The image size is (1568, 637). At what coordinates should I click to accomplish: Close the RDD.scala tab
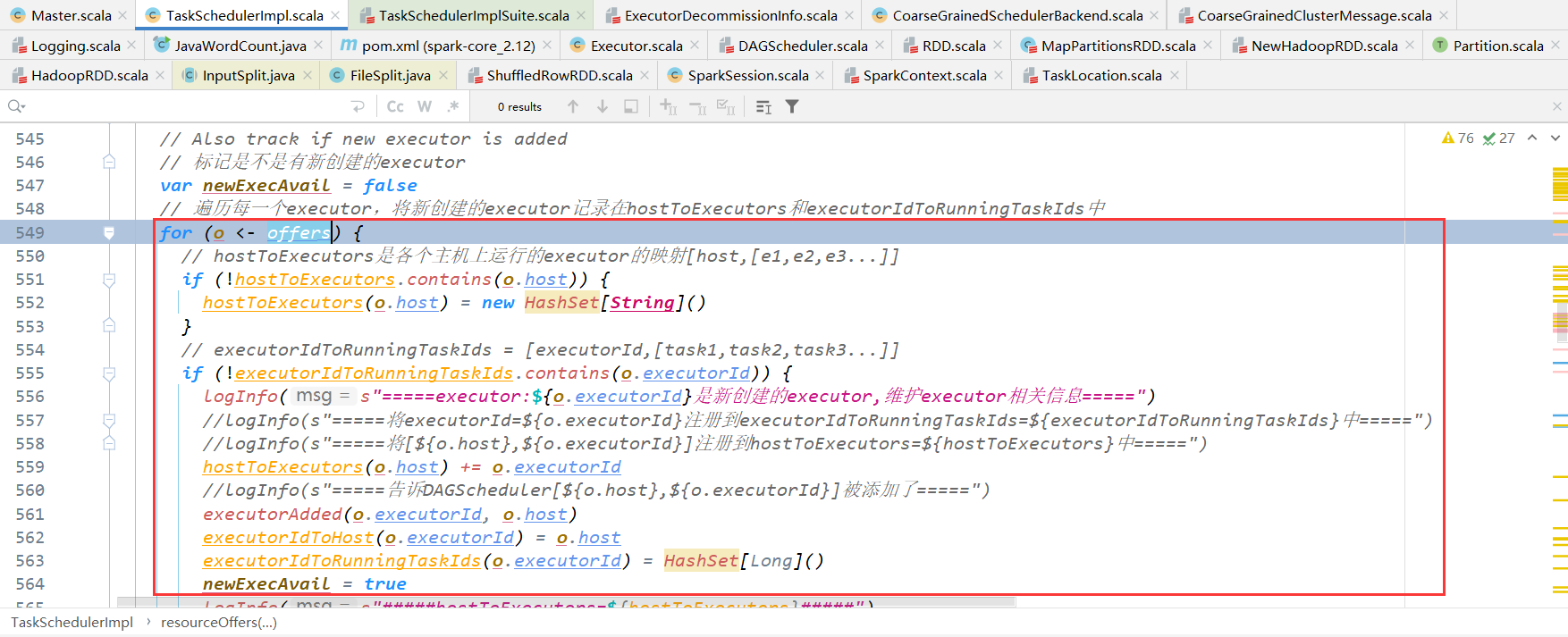998,45
